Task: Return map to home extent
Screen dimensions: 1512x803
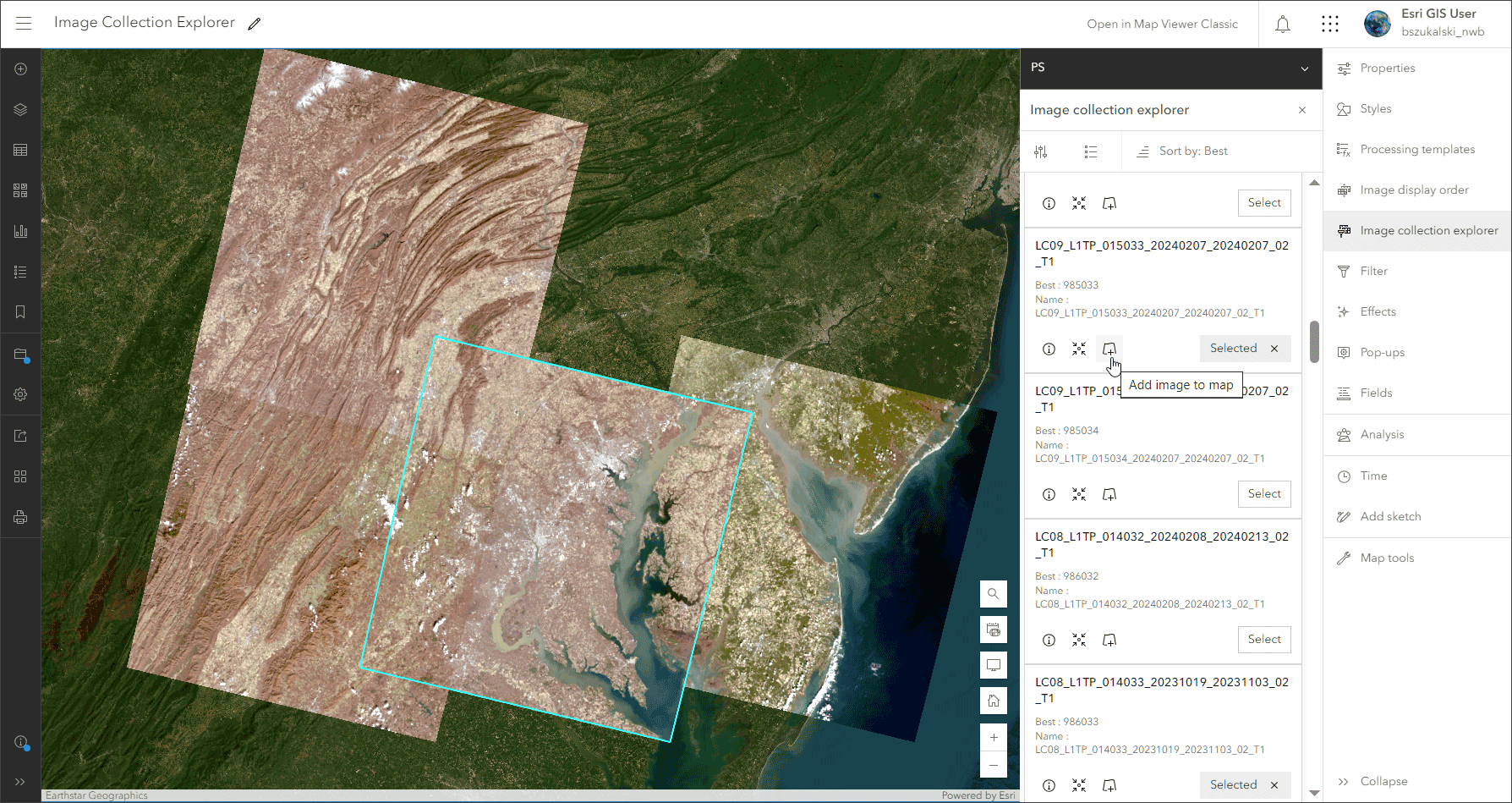Action: (994, 701)
